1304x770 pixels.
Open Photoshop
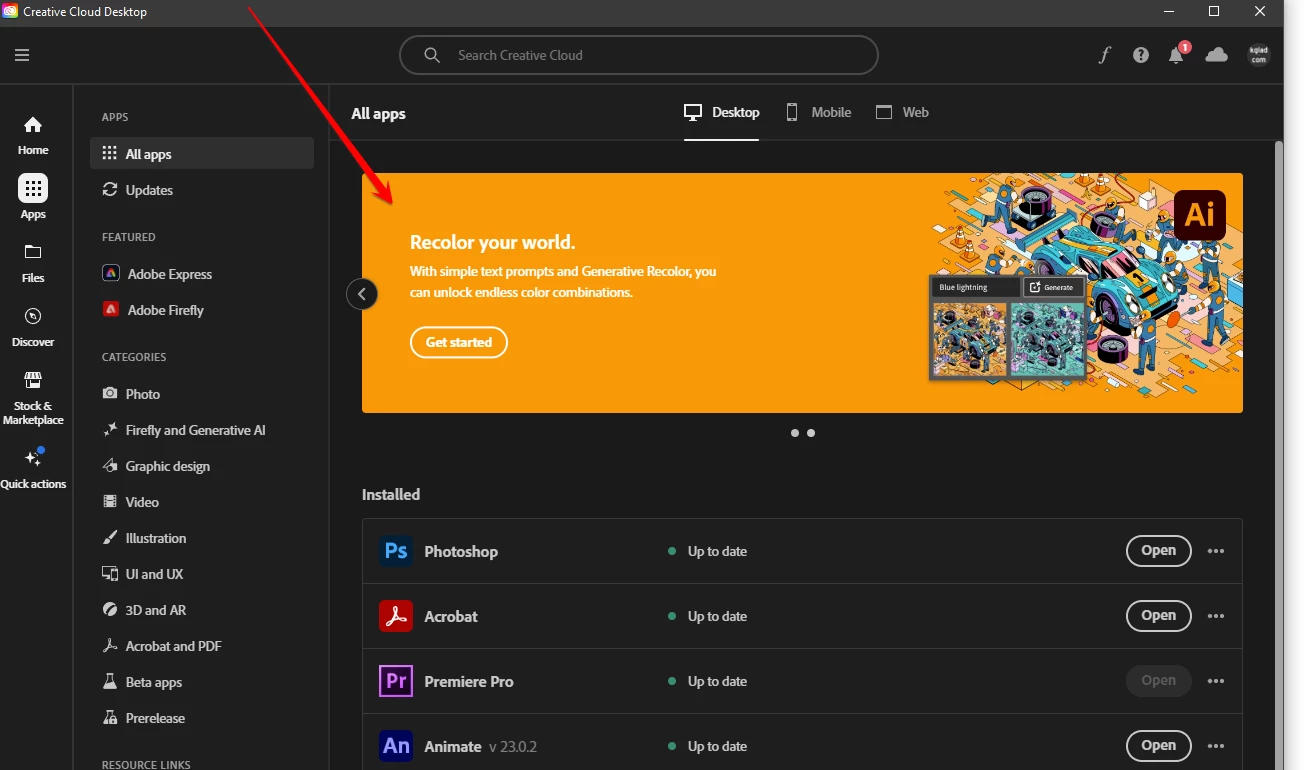pos(1158,551)
